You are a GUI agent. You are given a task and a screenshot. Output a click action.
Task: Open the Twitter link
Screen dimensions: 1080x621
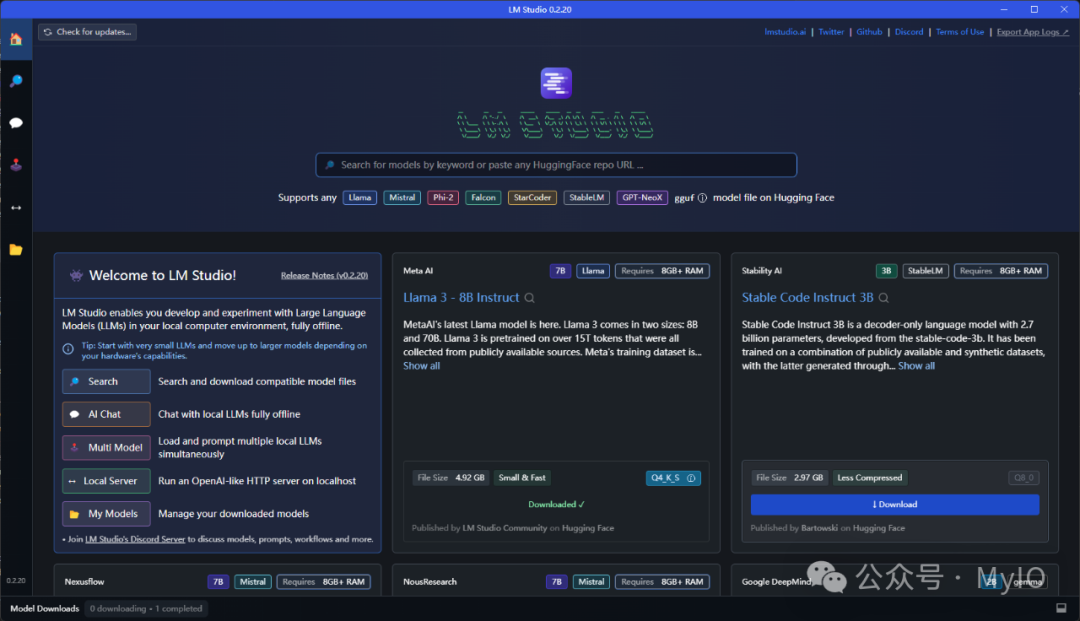[x=831, y=32]
